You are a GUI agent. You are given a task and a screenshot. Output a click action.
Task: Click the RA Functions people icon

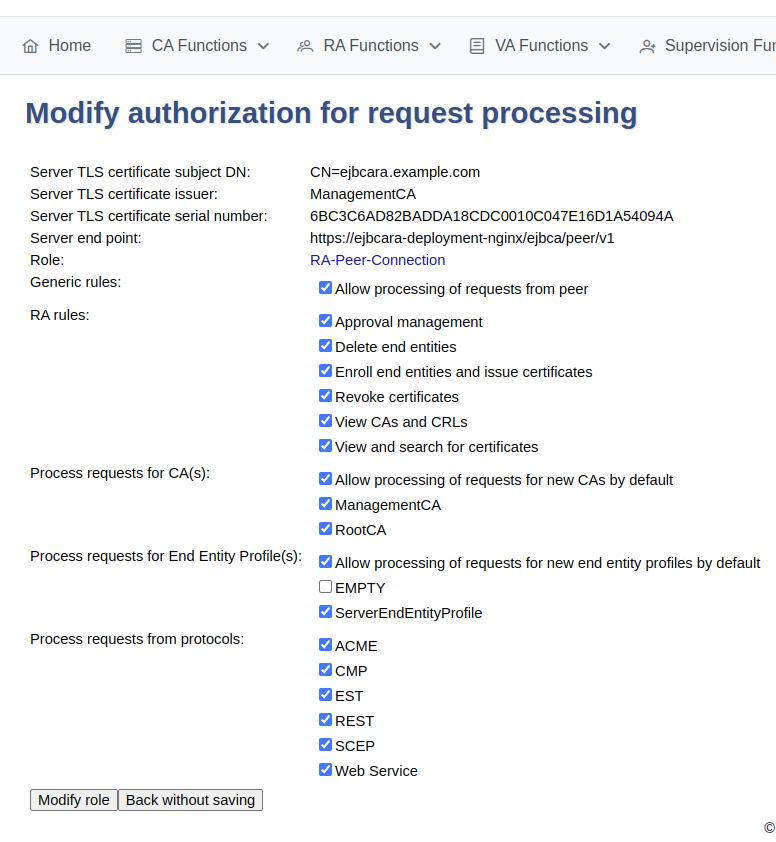pyautogui.click(x=305, y=46)
